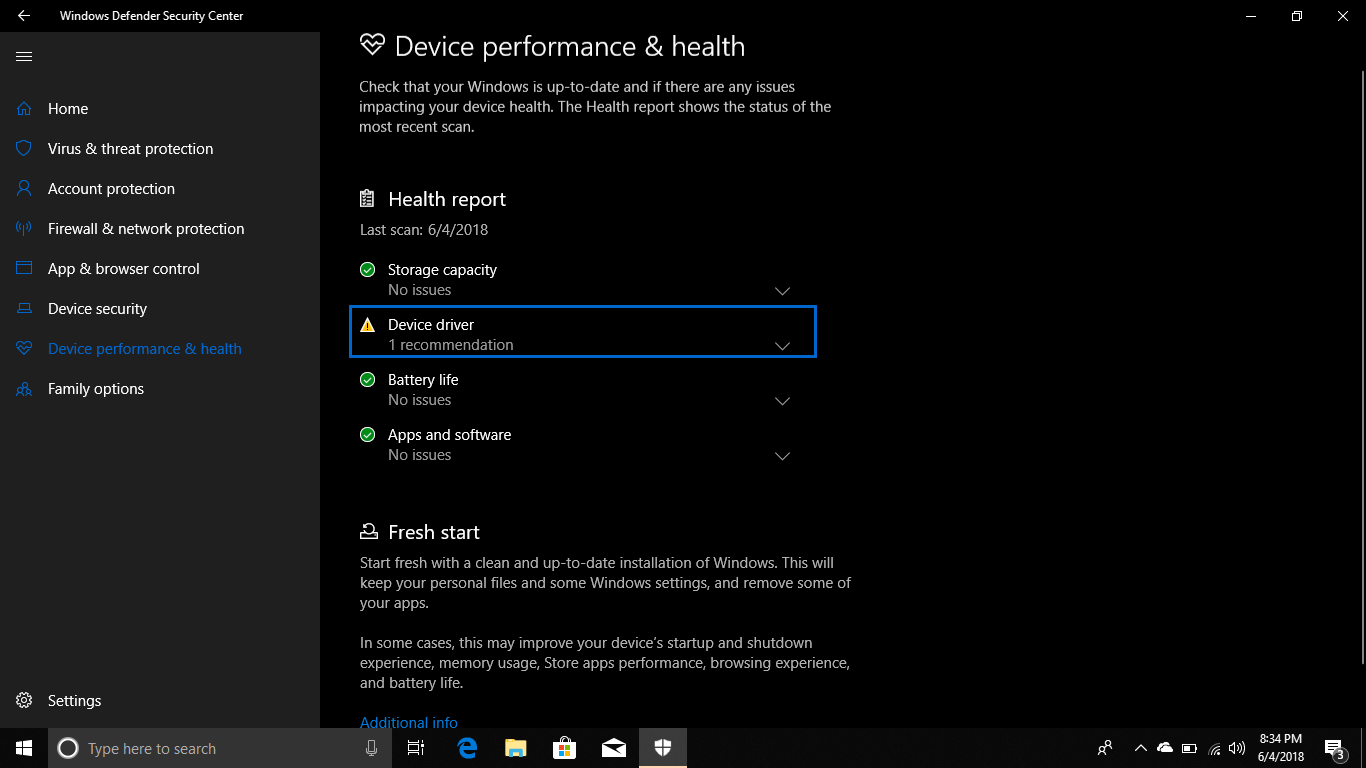Open Virus & threat protection page

tap(160, 149)
